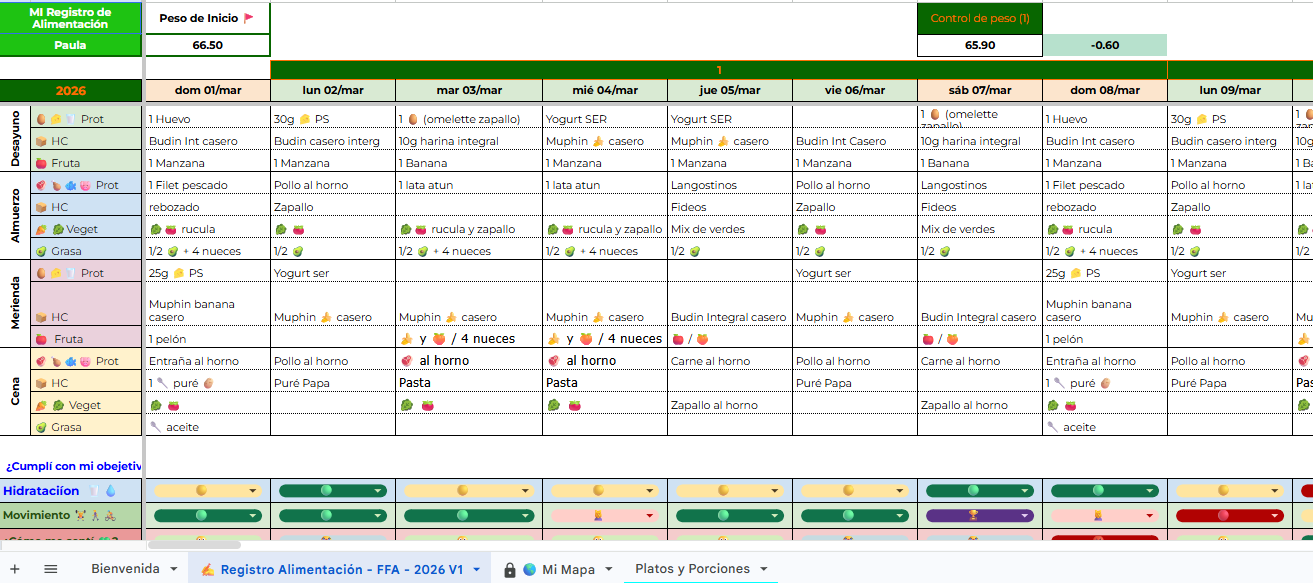Switch to the Bienvenida sheet tab
Image resolution: width=1313 pixels, height=583 pixels.
[x=124, y=569]
